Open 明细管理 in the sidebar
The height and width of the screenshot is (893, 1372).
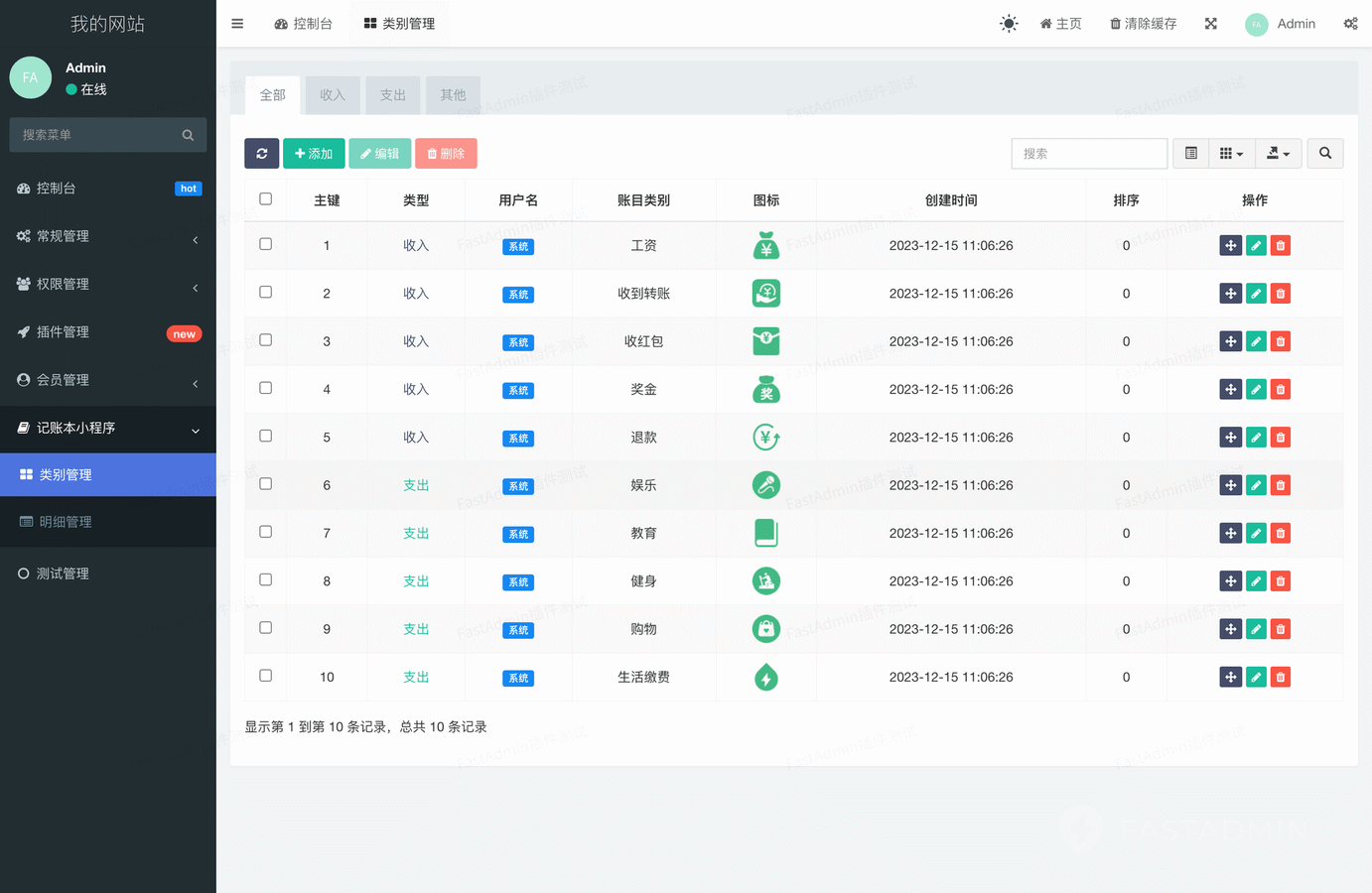[66, 522]
